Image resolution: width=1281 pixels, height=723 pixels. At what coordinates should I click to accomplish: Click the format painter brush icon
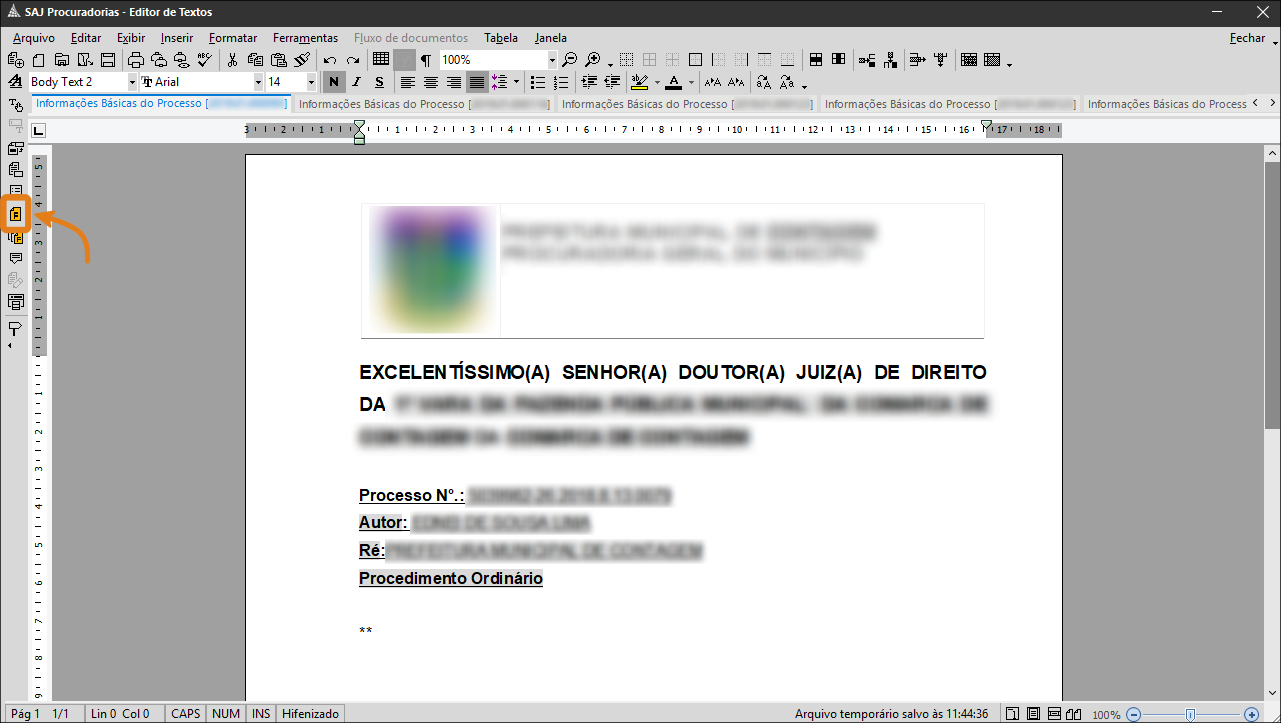coord(302,60)
